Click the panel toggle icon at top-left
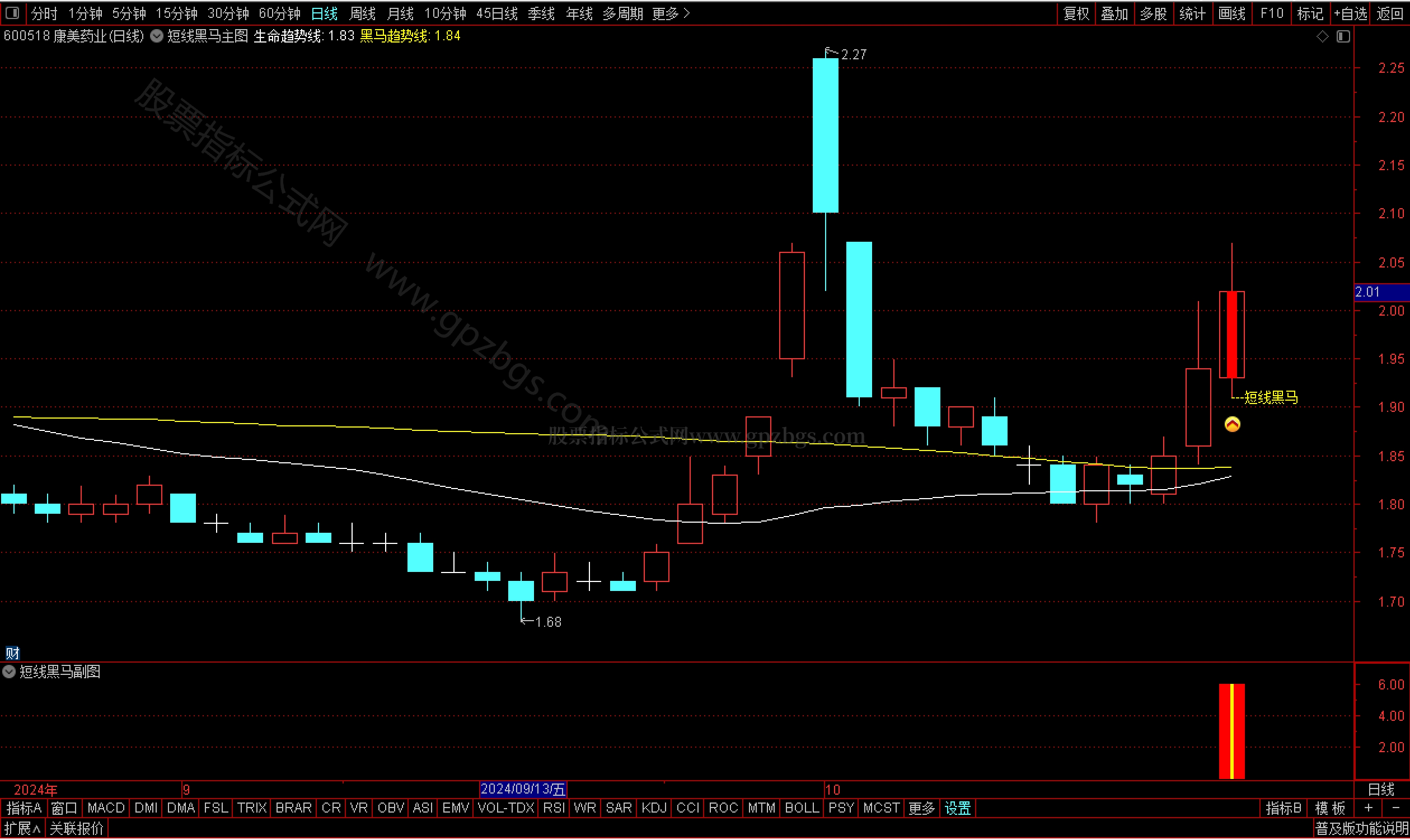This screenshot has width=1410, height=840. coord(12,12)
